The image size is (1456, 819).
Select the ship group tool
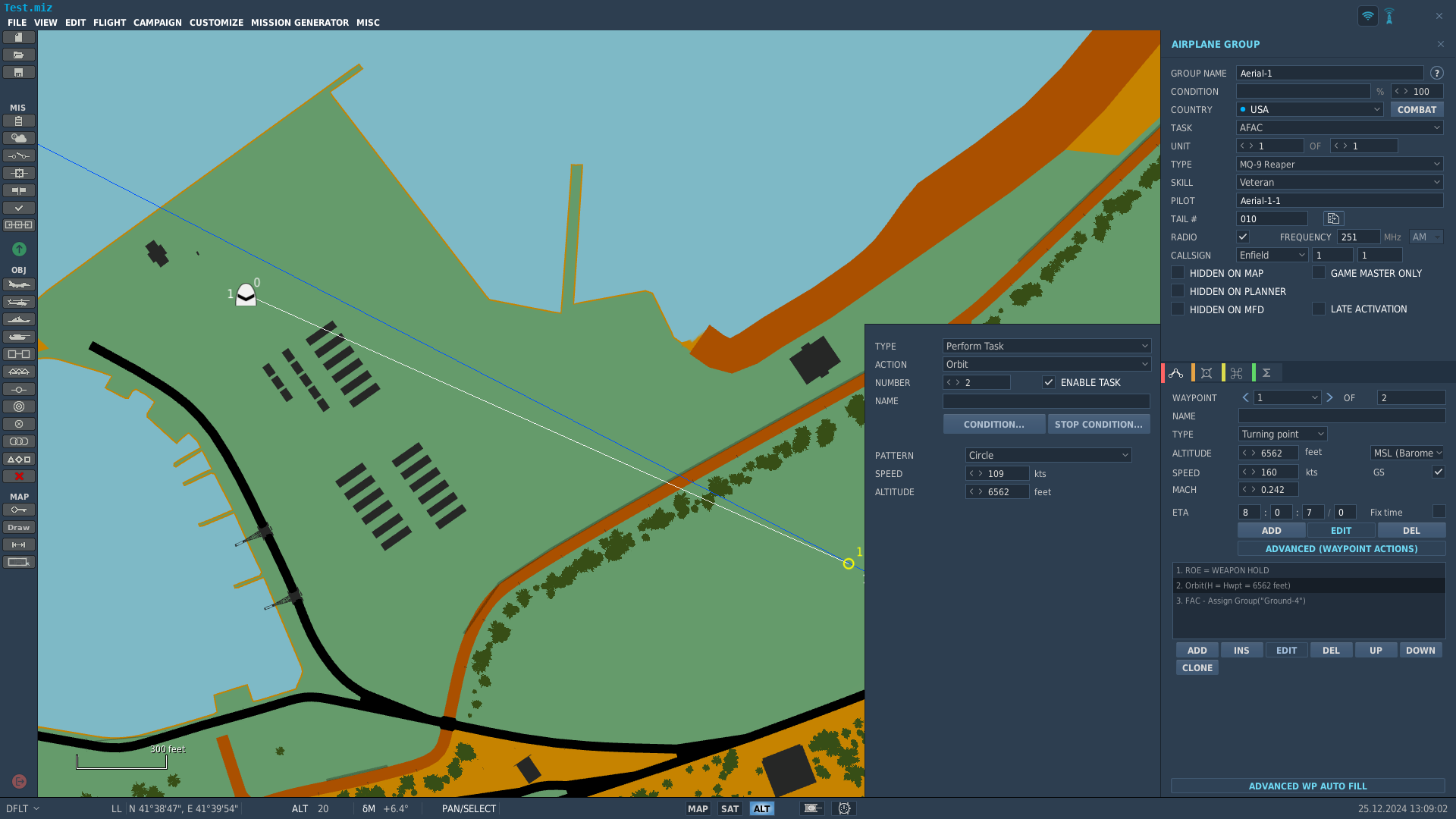point(19,319)
